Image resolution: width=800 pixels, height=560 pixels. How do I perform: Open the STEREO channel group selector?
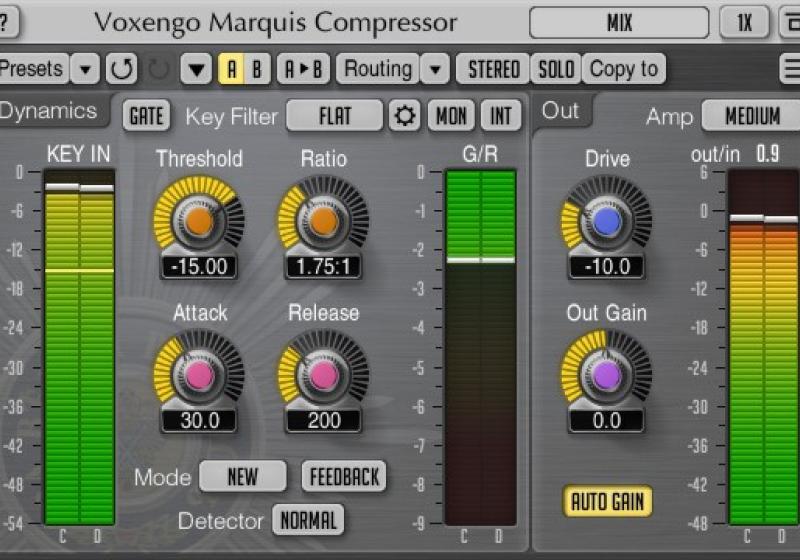click(493, 68)
